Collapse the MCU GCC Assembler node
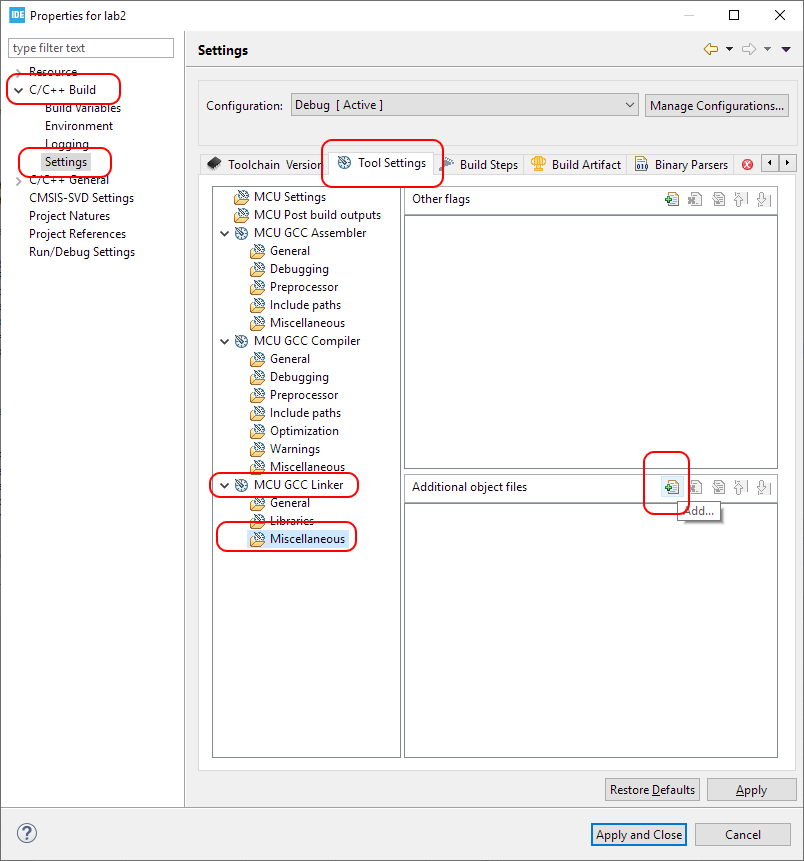Viewport: 804px width, 861px height. click(x=224, y=233)
